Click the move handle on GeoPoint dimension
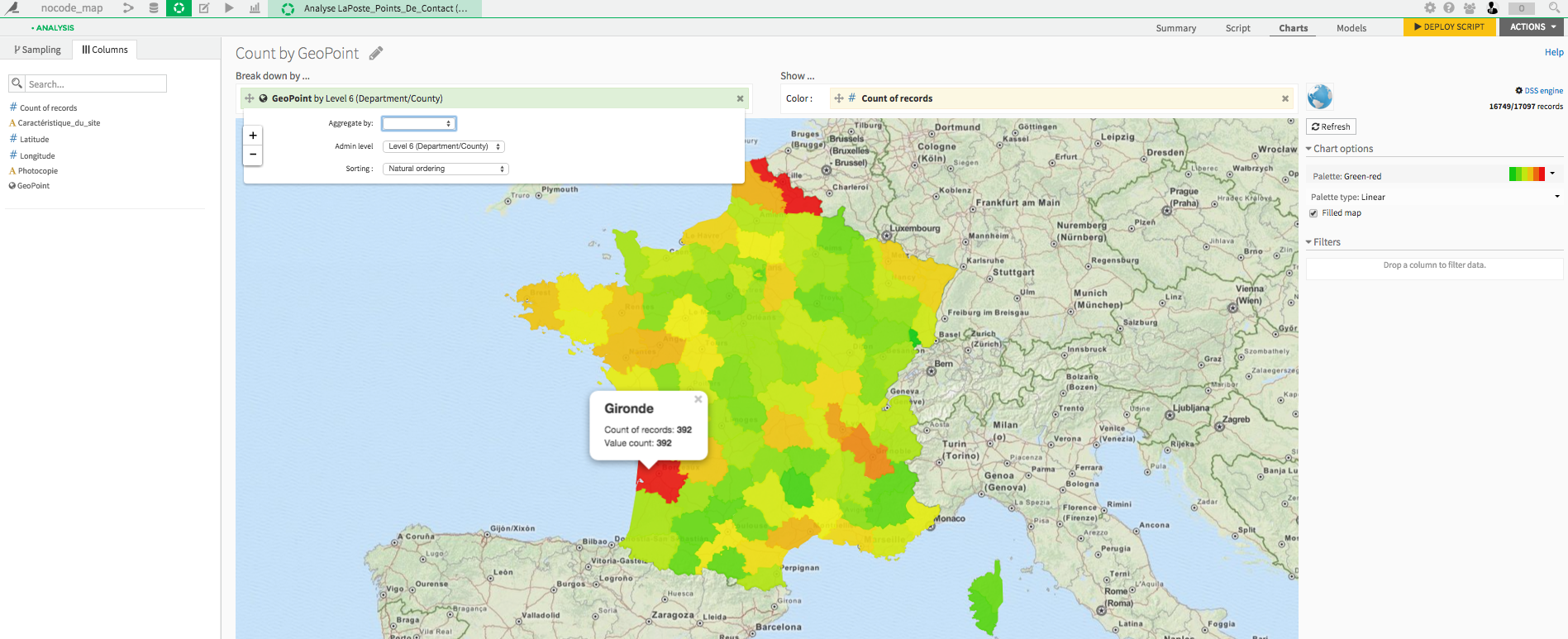 pyautogui.click(x=249, y=98)
